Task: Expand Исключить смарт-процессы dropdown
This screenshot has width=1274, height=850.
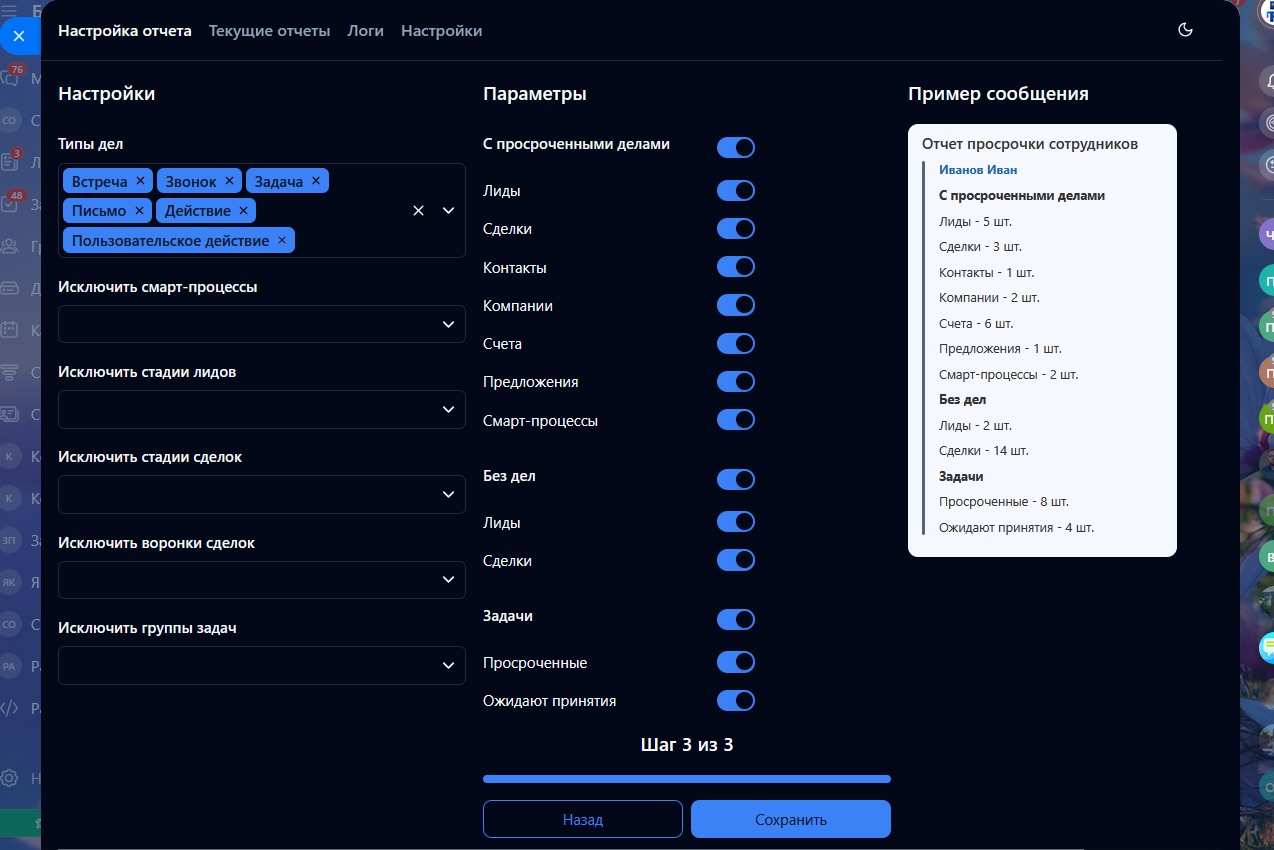Action: pos(447,325)
